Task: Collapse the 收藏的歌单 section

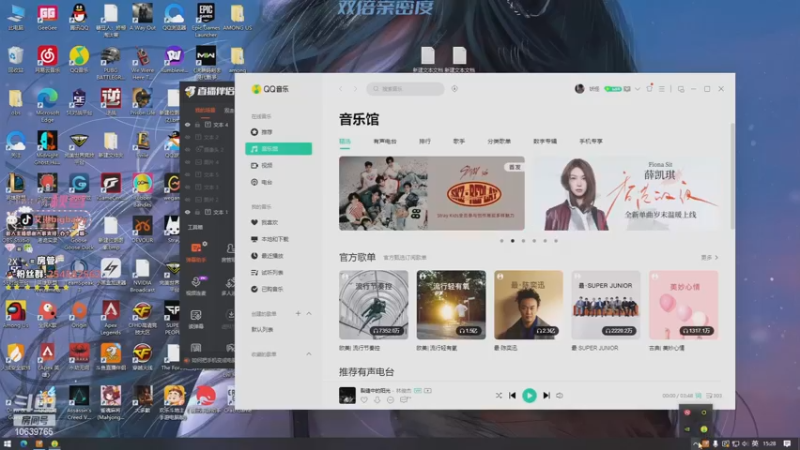Action: tap(309, 354)
